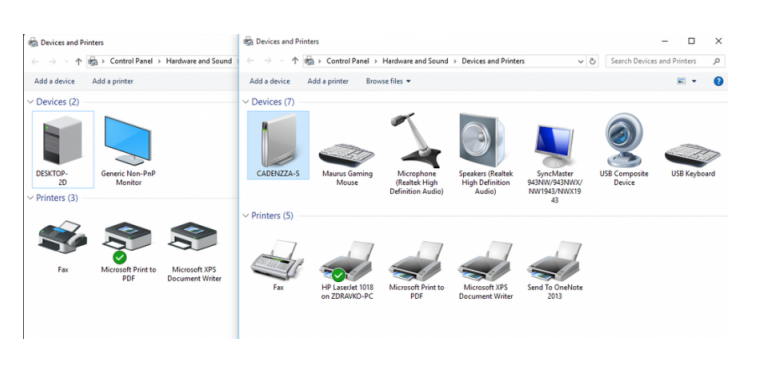Click the blue Help question mark icon

click(x=718, y=81)
